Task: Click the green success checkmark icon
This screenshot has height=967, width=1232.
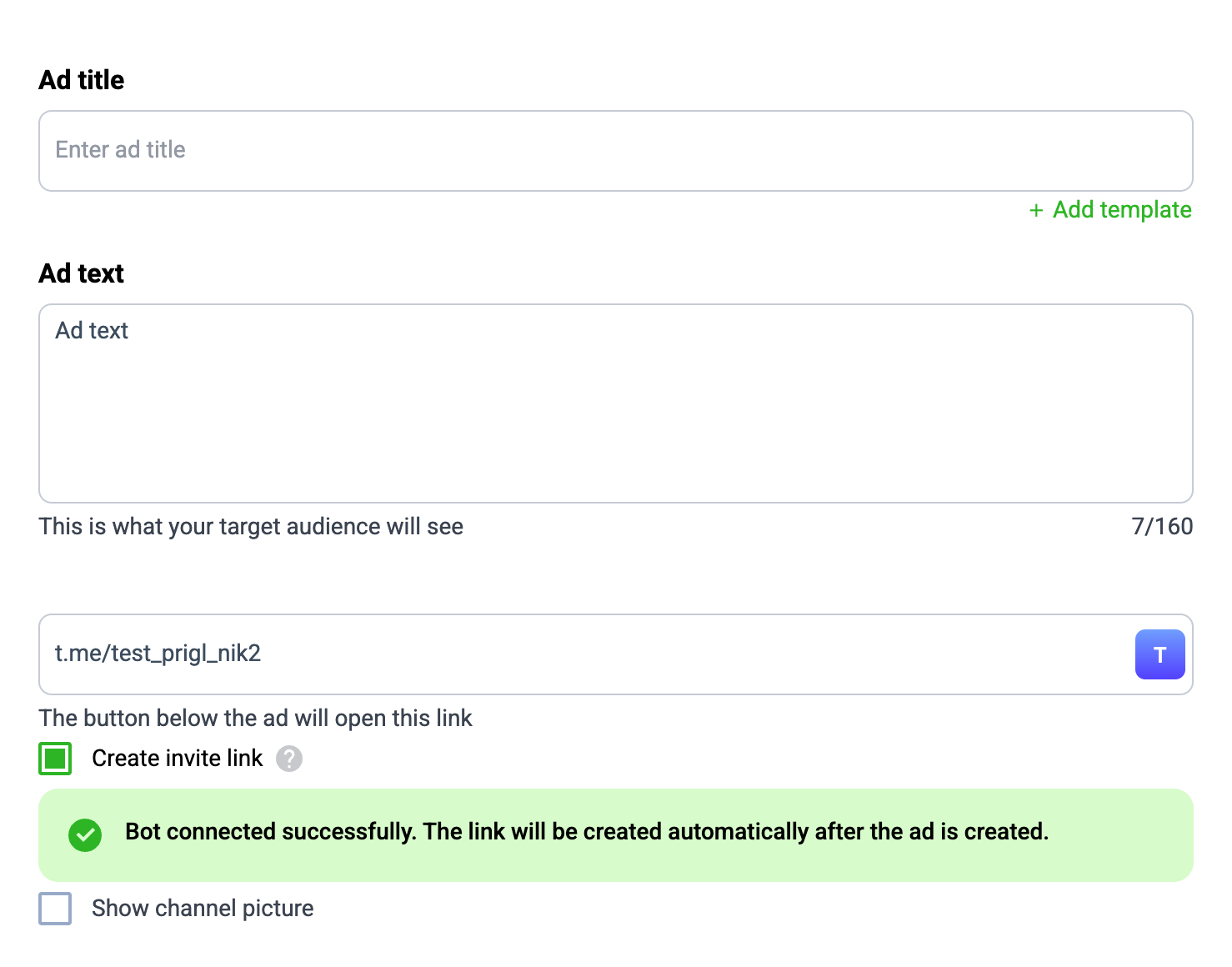Action: point(85,834)
